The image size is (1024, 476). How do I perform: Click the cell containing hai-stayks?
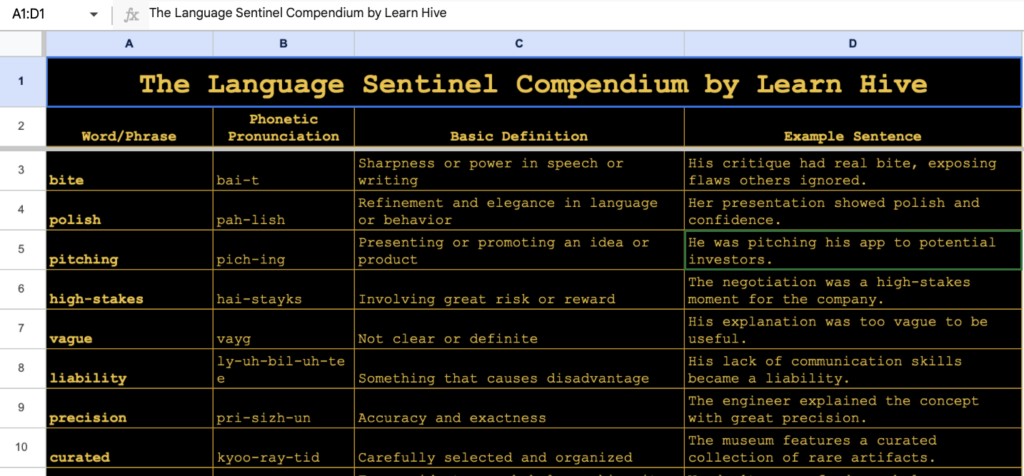pyautogui.click(x=283, y=289)
